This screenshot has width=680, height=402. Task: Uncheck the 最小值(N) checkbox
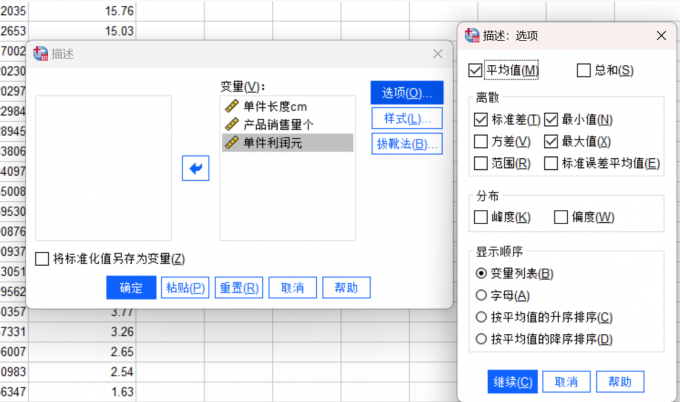(551, 120)
